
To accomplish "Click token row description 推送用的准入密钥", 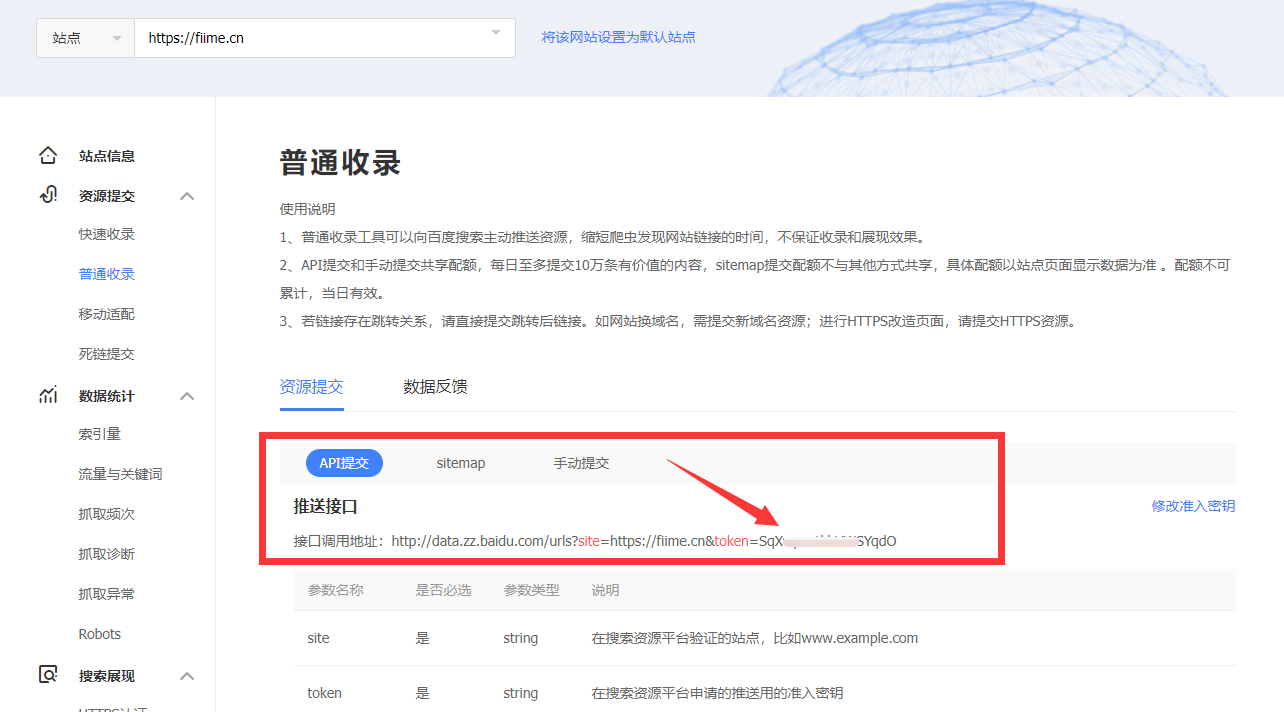I will [717, 693].
